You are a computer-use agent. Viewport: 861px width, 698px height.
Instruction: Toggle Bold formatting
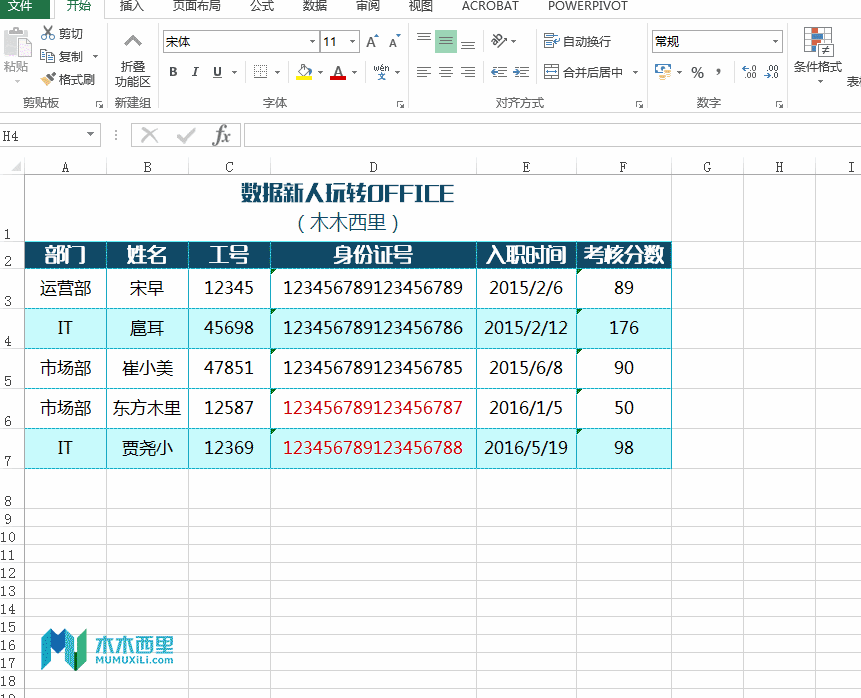tap(174, 72)
